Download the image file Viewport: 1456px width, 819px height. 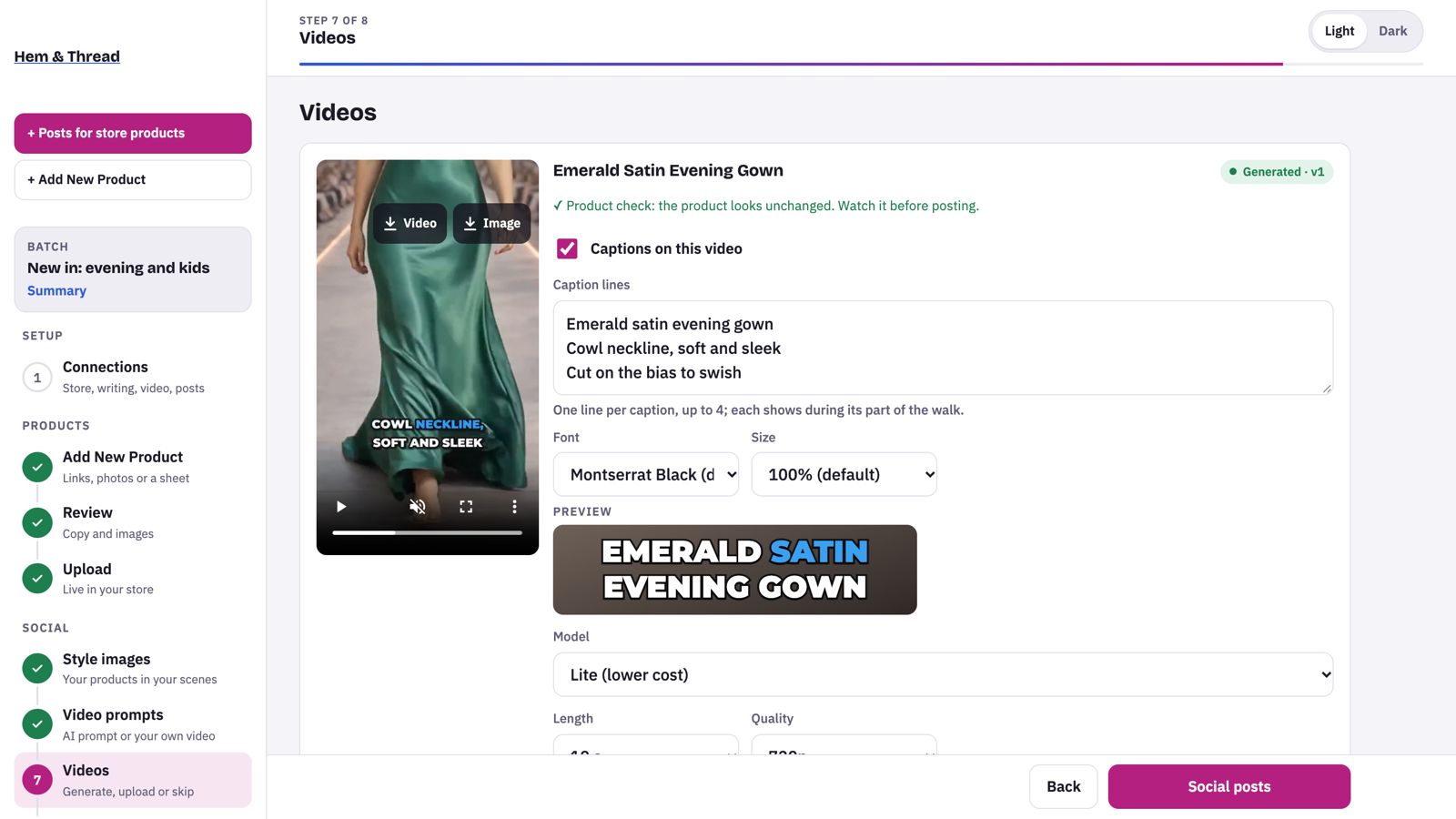[x=491, y=223]
